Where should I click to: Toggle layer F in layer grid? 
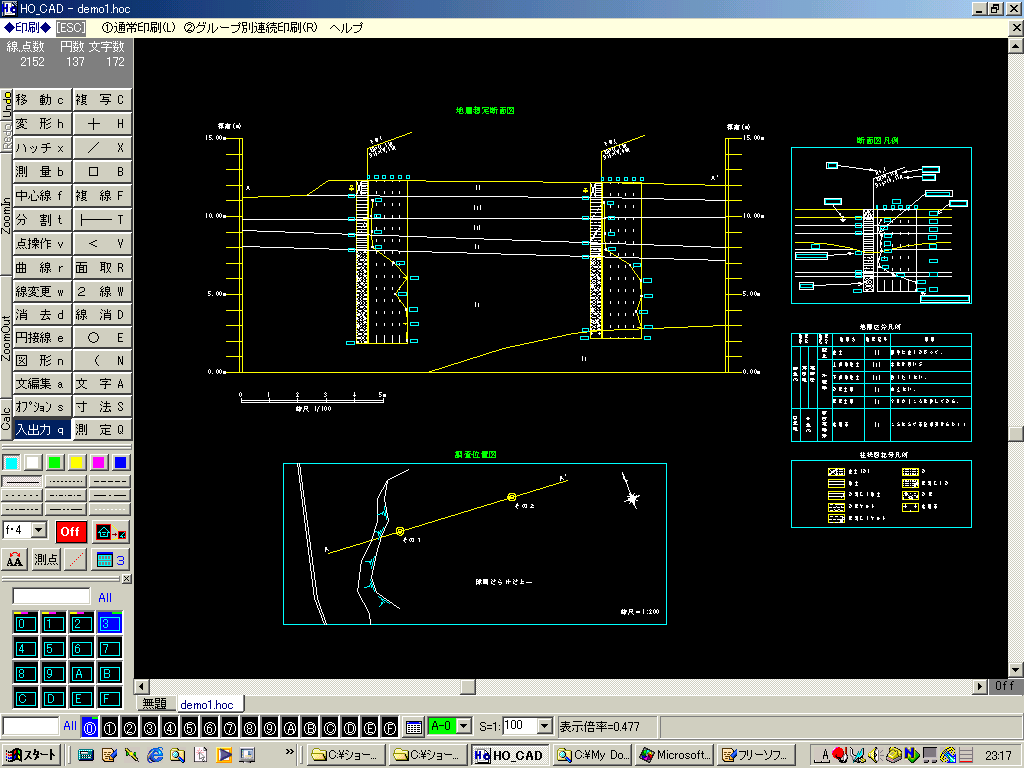[109, 699]
